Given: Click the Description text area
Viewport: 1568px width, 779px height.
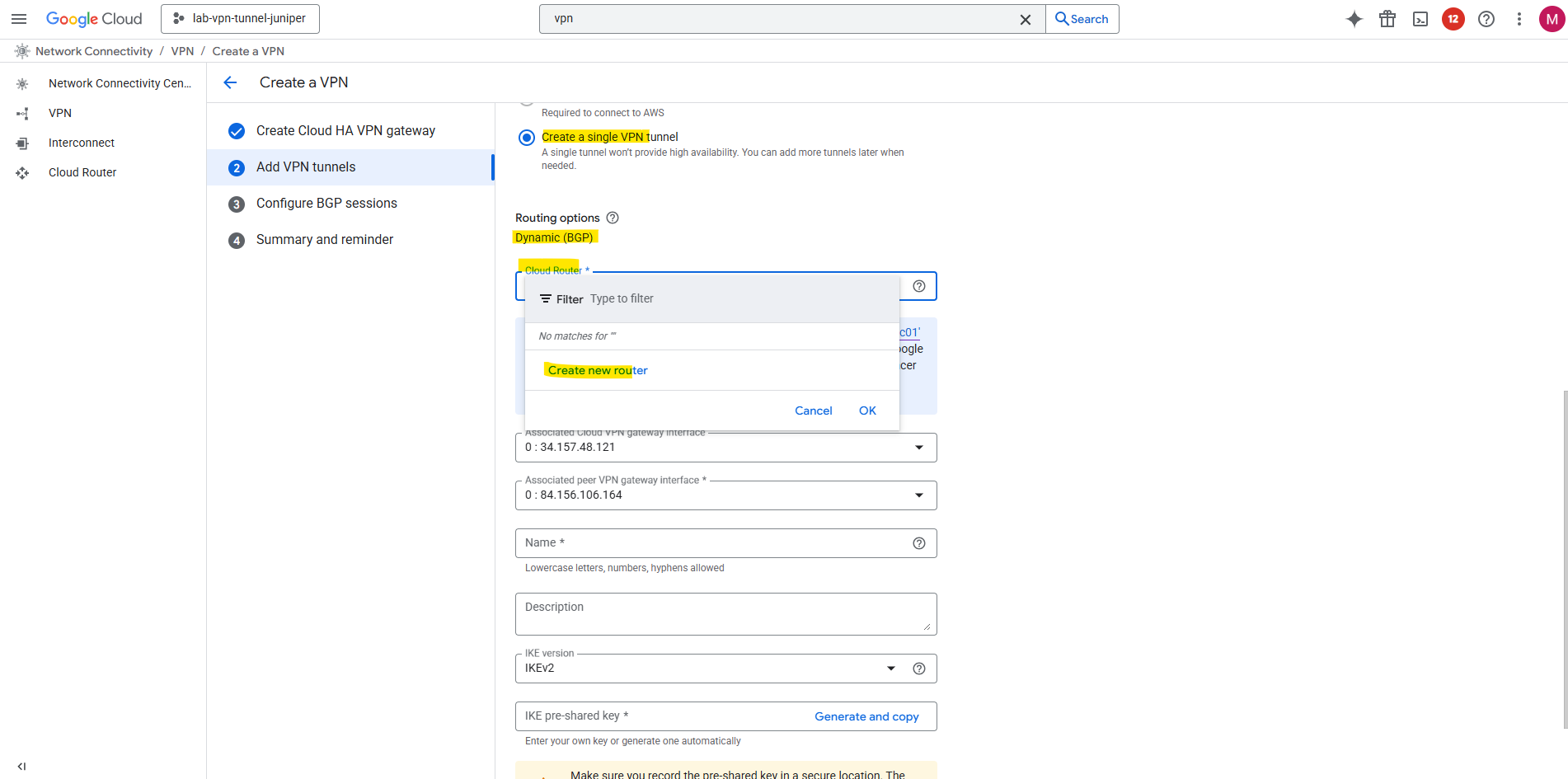Looking at the screenshot, I should coord(726,614).
